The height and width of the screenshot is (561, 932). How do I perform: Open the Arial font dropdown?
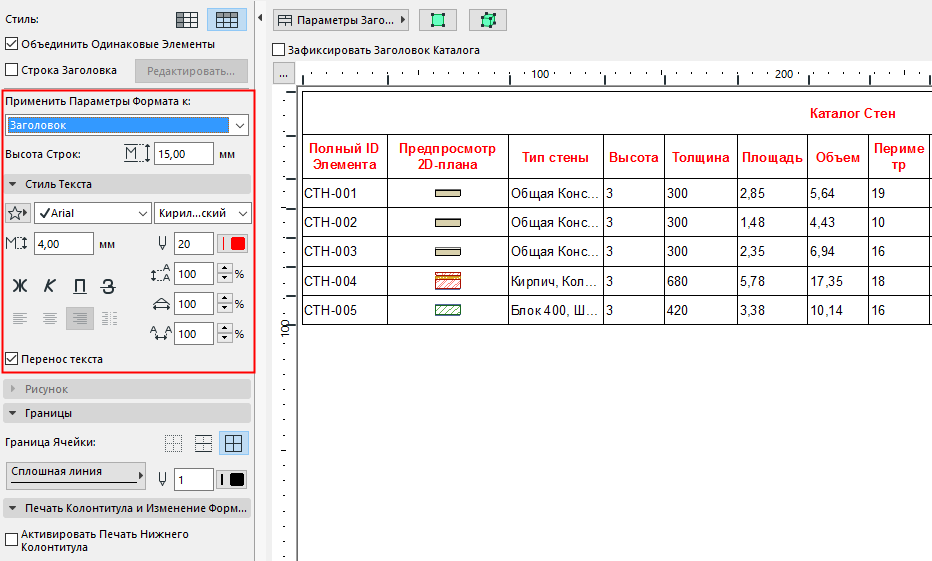(x=92, y=213)
